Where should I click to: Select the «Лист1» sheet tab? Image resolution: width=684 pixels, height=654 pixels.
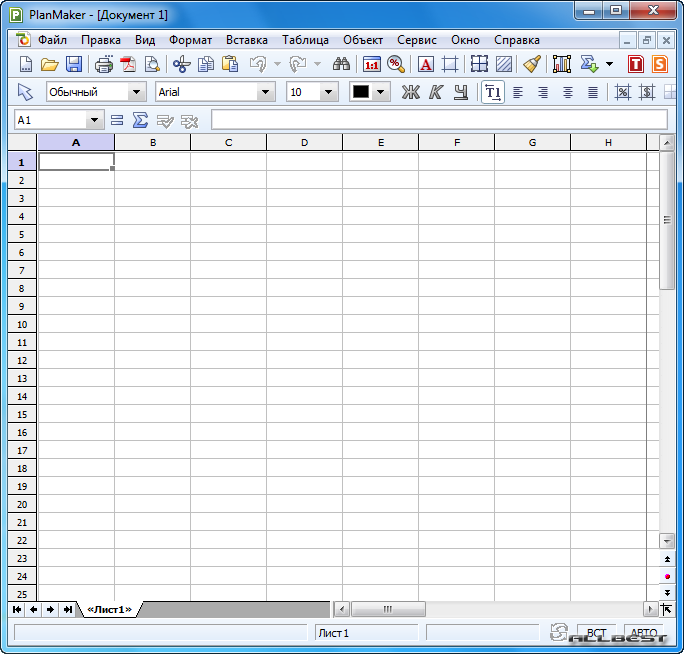[x=109, y=609]
